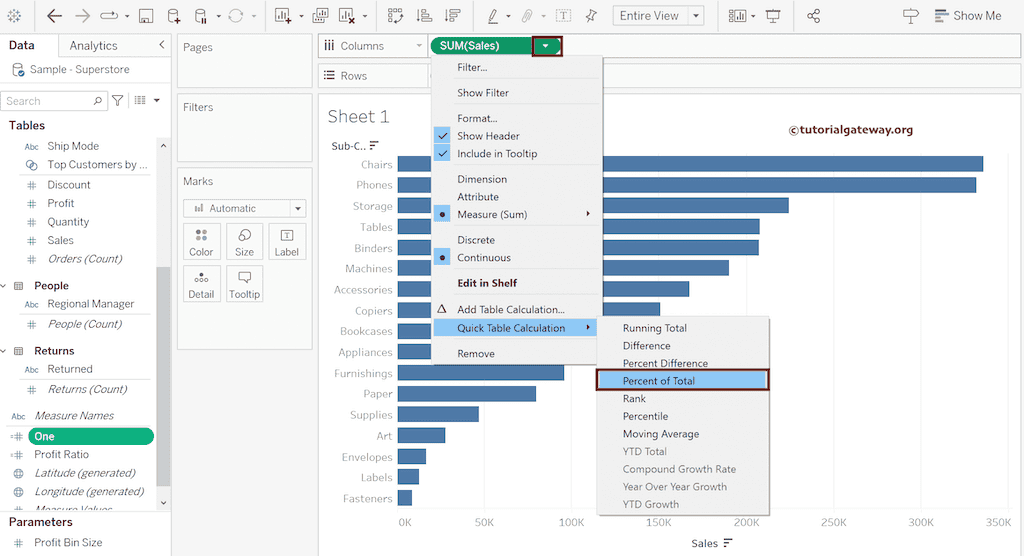This screenshot has width=1024, height=556.
Task: Click the back/undo arrow in toolbar
Action: click(x=54, y=16)
